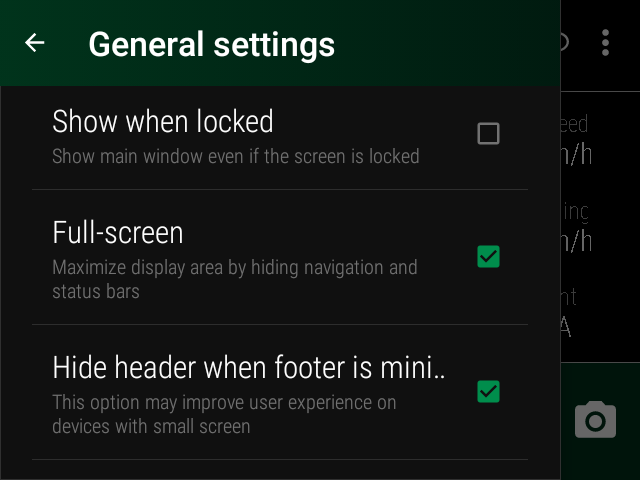Viewport: 640px width, 480px height.
Task: Click the 'devices with small screen' description line
Action: pyautogui.click(x=151, y=427)
